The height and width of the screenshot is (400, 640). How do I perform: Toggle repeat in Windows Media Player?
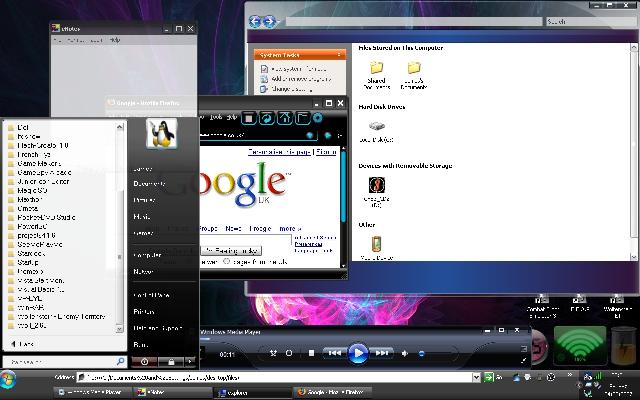pyautogui.click(x=289, y=353)
